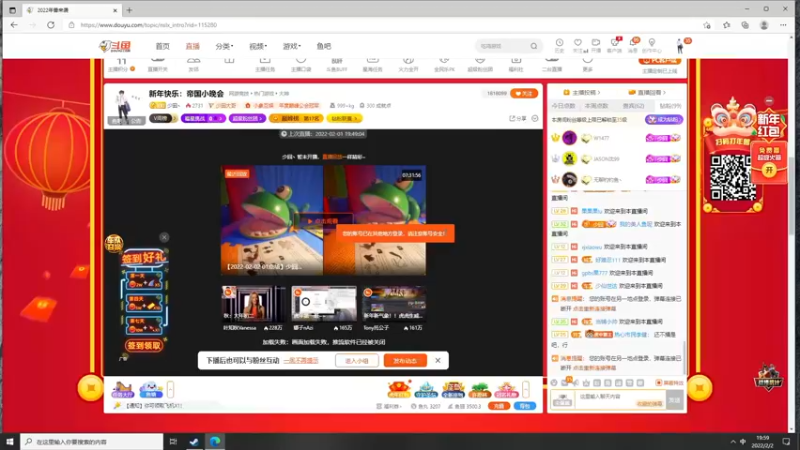Switch to the 本周贡献 tab

[x=596, y=106]
